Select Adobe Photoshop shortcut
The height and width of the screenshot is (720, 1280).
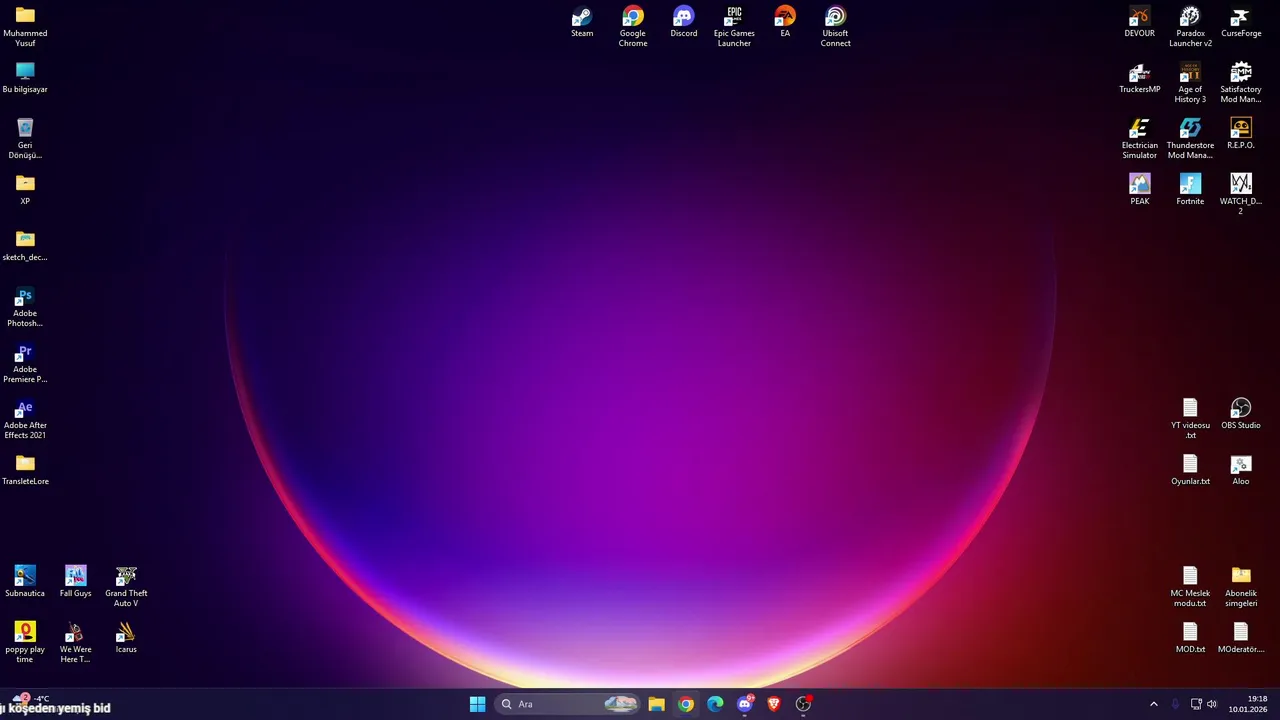click(25, 307)
